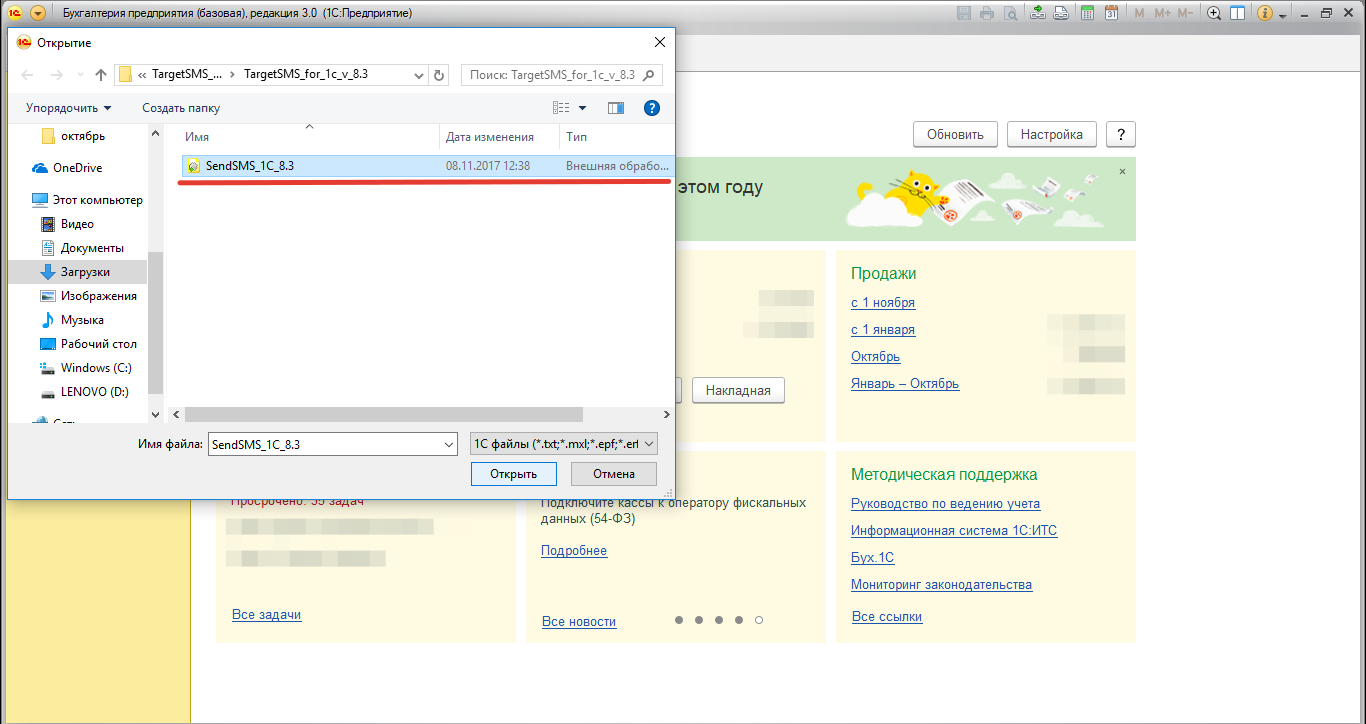Go up one folder level in the dialog

(101, 75)
